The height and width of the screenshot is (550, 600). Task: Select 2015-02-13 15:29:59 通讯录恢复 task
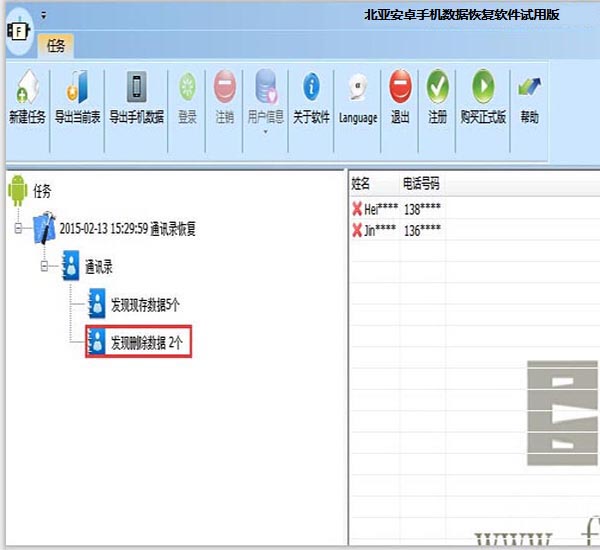click(x=127, y=229)
